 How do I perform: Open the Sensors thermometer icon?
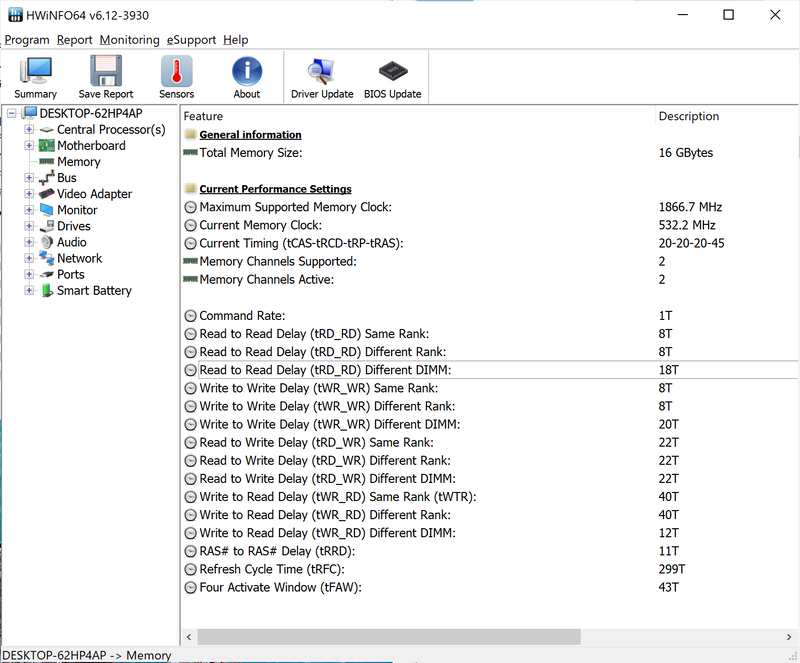tap(177, 71)
